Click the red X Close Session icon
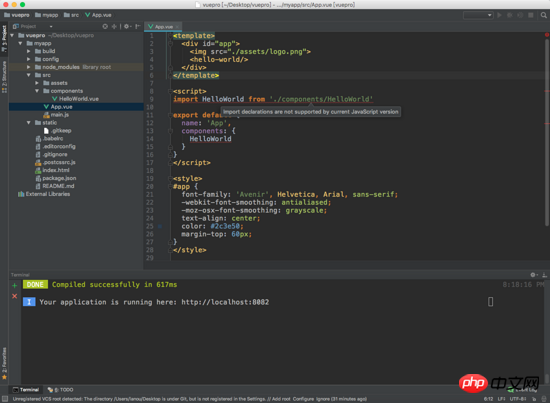Image resolution: width=550 pixels, height=403 pixels. tap(14, 296)
